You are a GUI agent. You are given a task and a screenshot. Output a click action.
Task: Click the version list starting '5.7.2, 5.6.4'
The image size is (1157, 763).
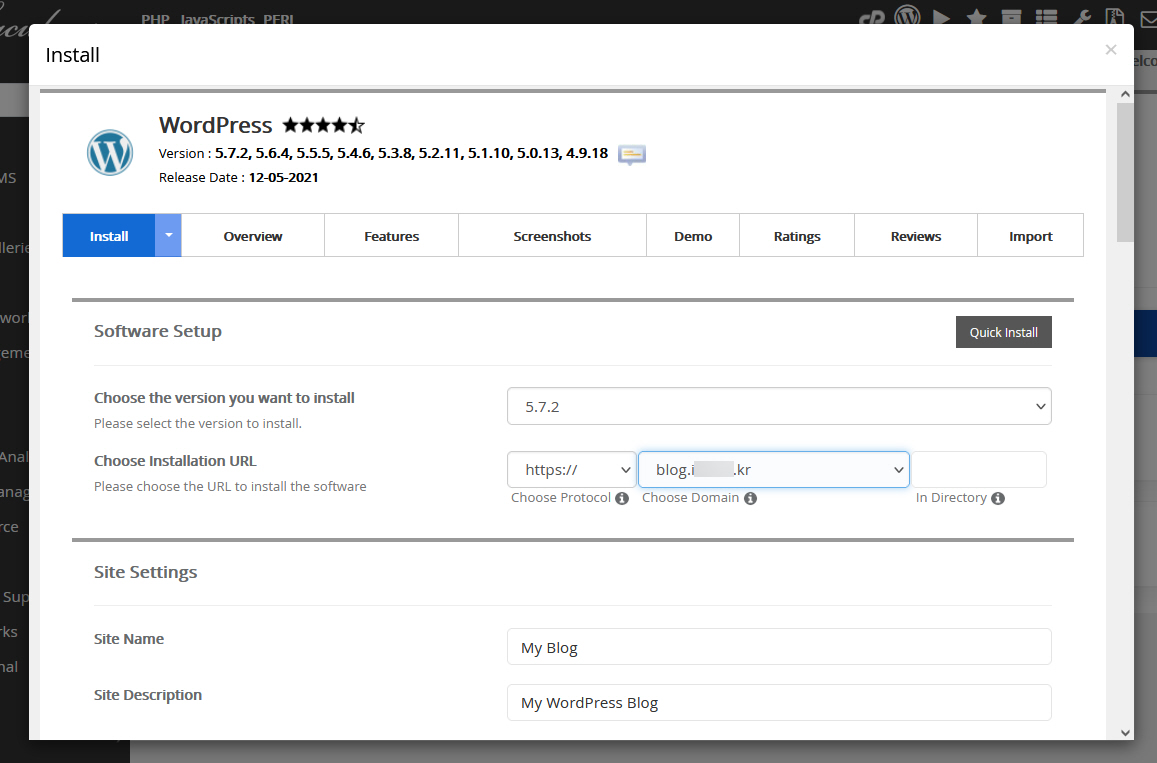(411, 153)
